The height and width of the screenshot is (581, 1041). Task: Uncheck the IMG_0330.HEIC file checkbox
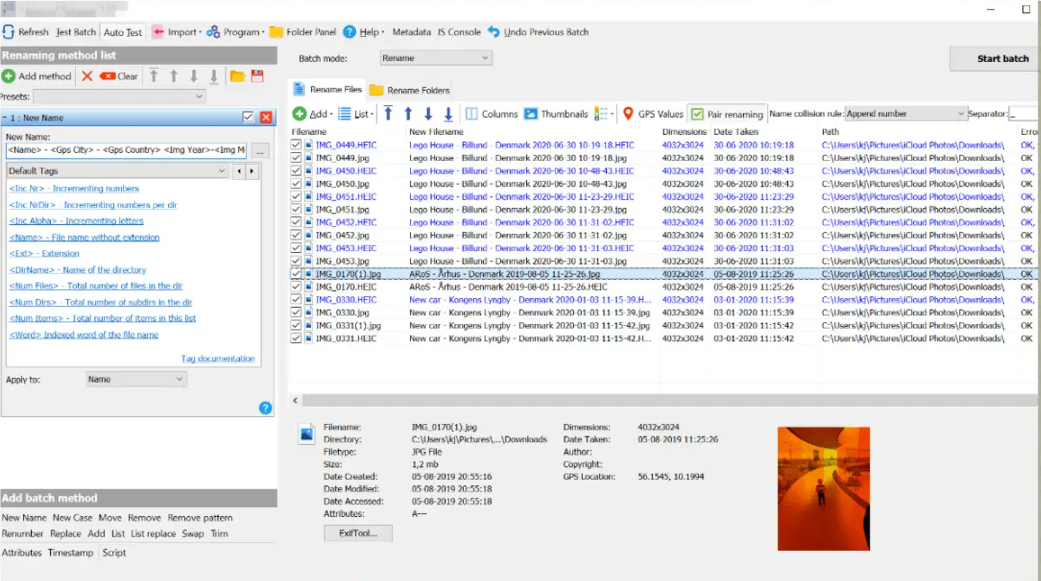(296, 299)
